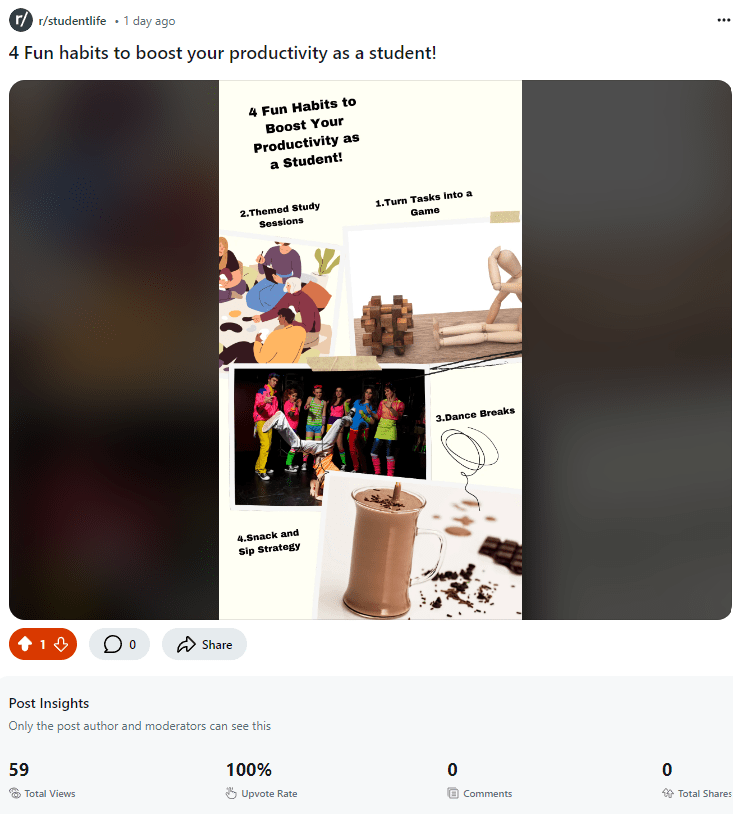
Task: Open the r/studentlife subreddit link
Action: click(x=72, y=21)
